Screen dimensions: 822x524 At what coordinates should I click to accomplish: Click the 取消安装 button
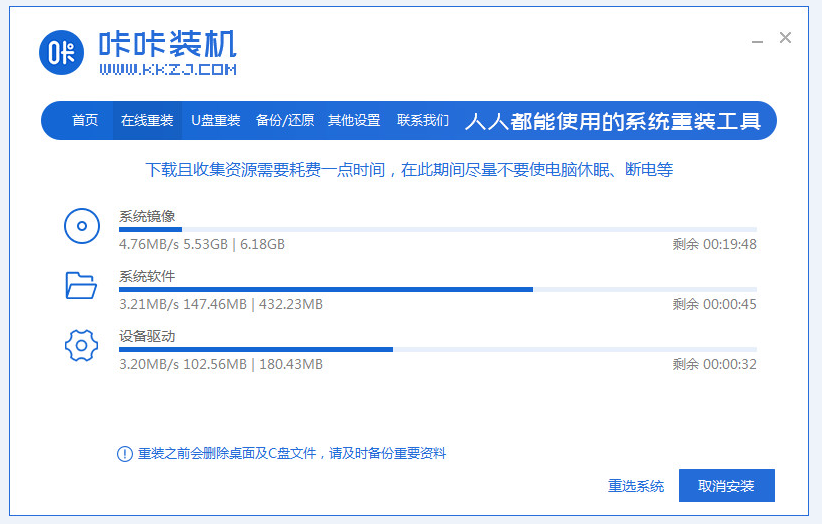pos(727,486)
